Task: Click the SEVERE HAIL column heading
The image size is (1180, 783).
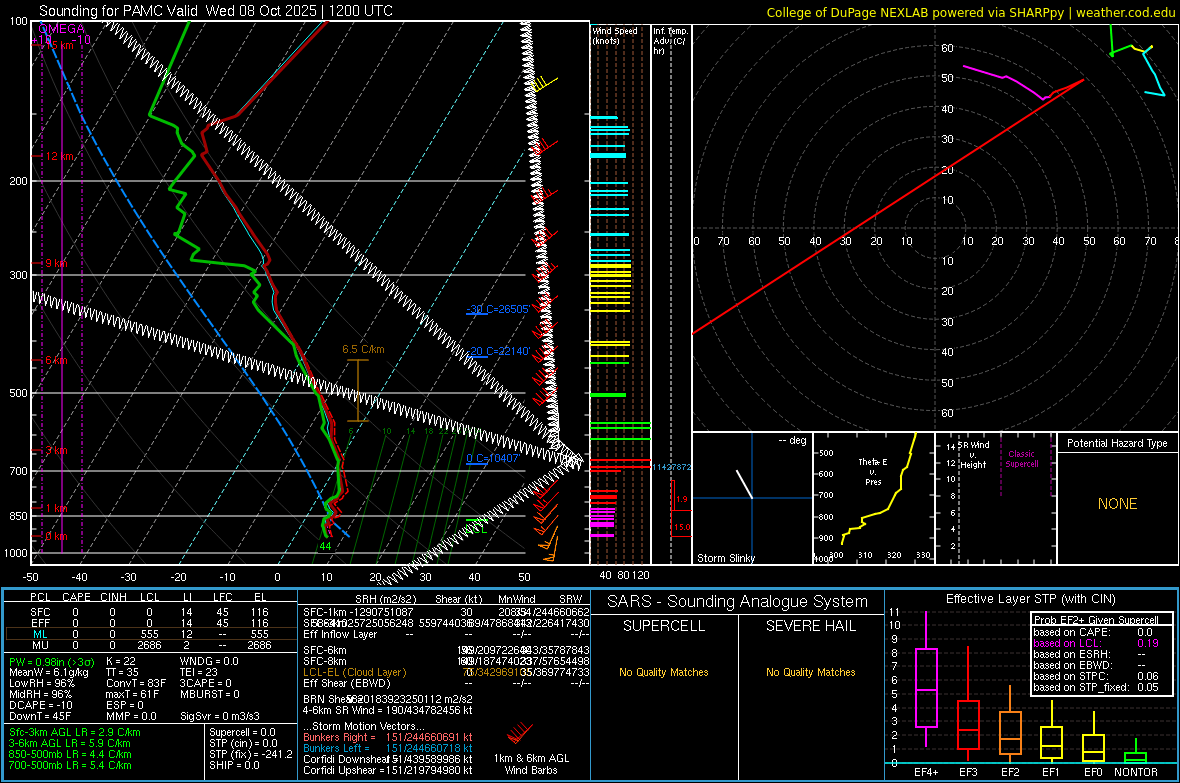Action: click(810, 626)
